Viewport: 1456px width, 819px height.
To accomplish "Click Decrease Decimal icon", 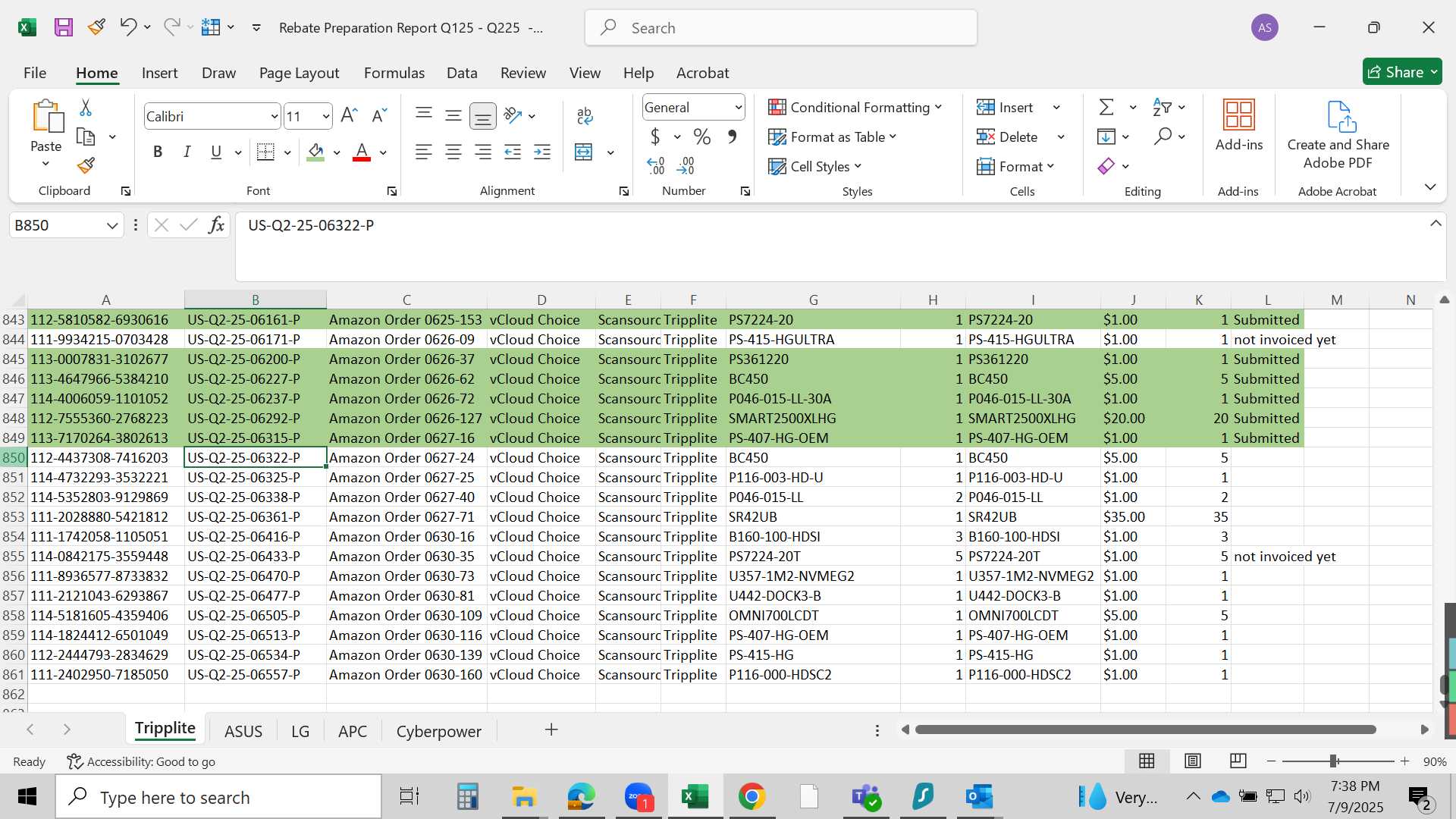I will (x=686, y=165).
